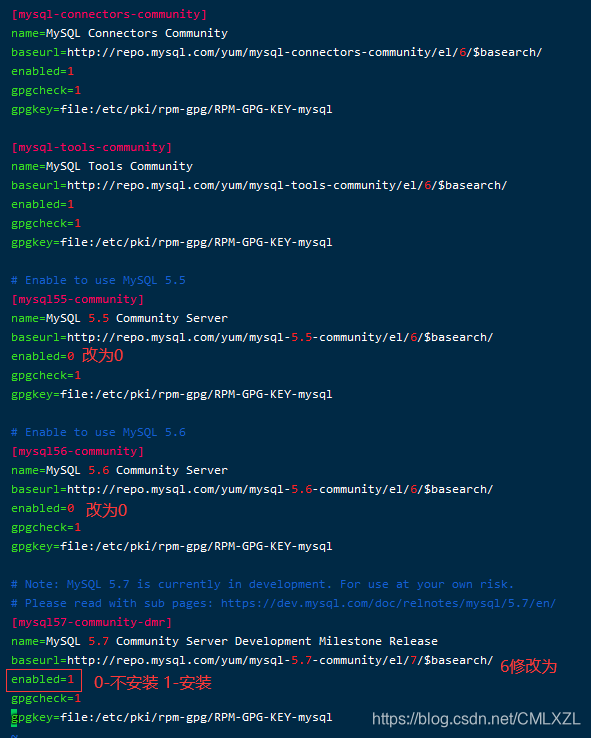Image resolution: width=591 pixels, height=738 pixels.
Task: Click name=MySQL Connectors Community line
Action: [119, 33]
